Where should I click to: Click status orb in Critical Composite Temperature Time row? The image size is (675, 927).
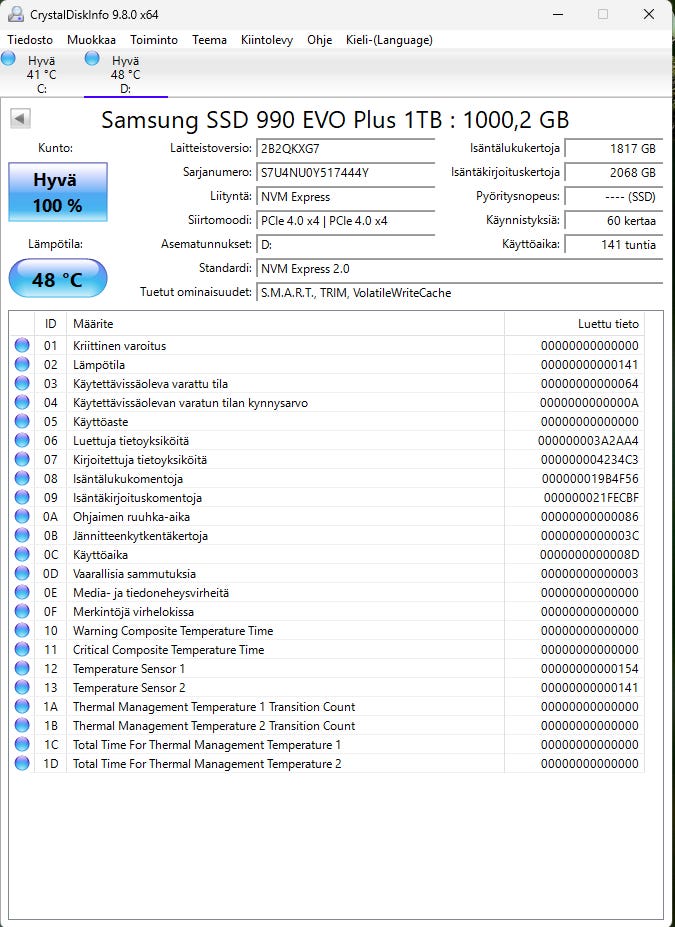pos(22,649)
